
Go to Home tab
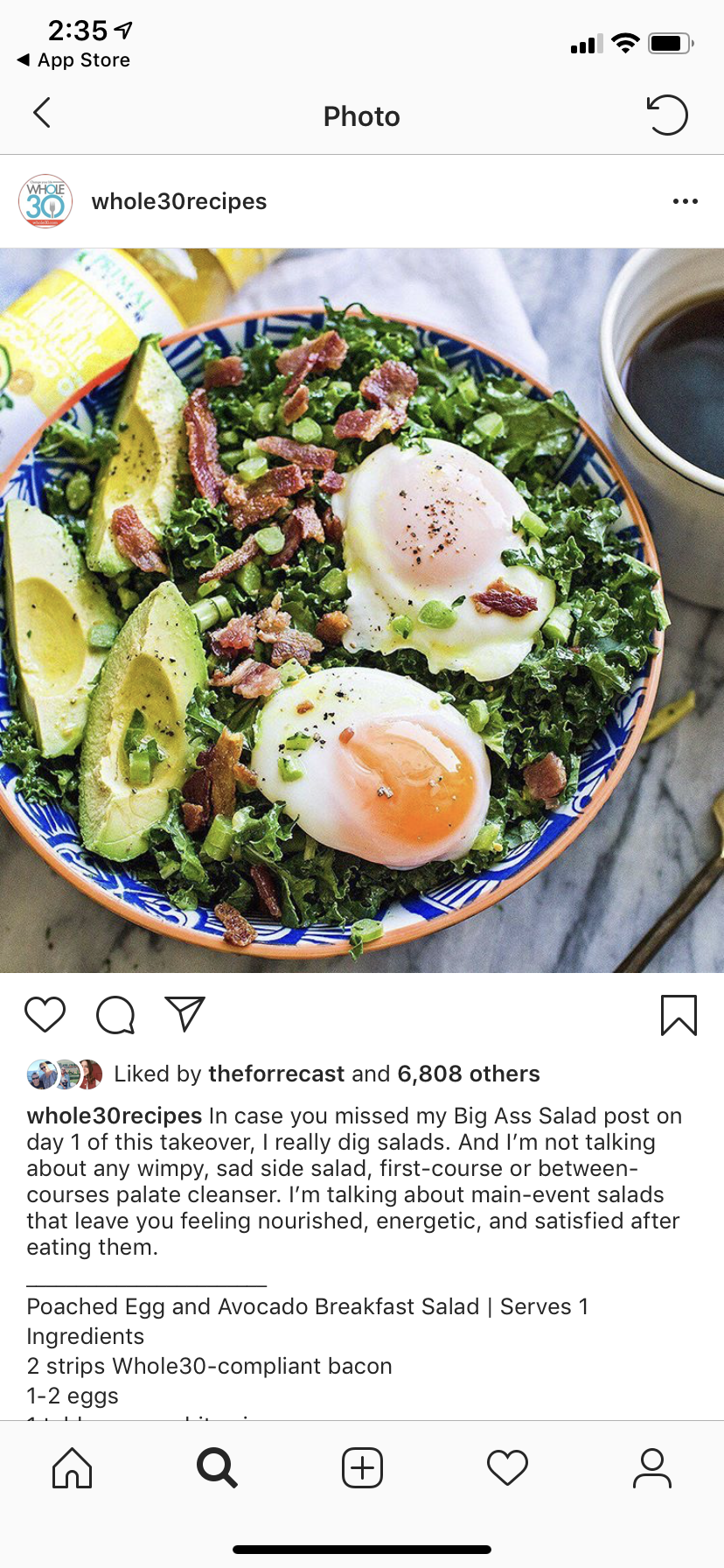[x=72, y=1467]
